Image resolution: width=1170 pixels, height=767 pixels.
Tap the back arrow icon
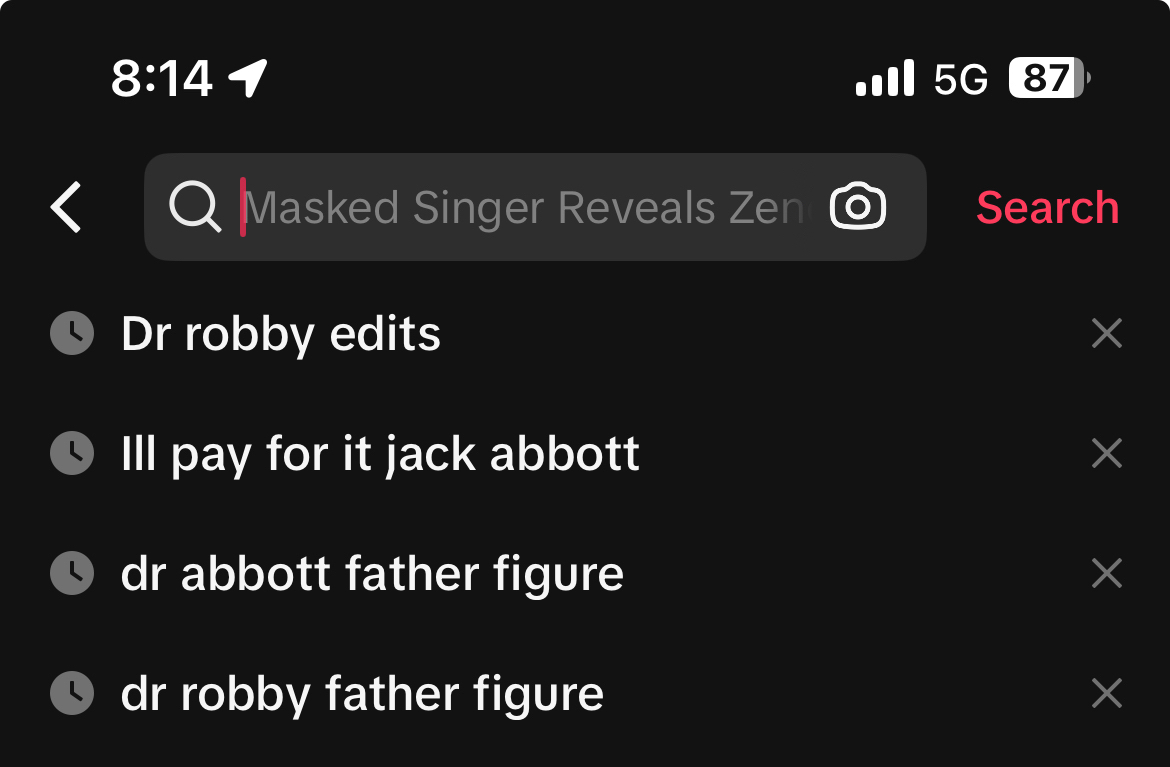coord(66,208)
